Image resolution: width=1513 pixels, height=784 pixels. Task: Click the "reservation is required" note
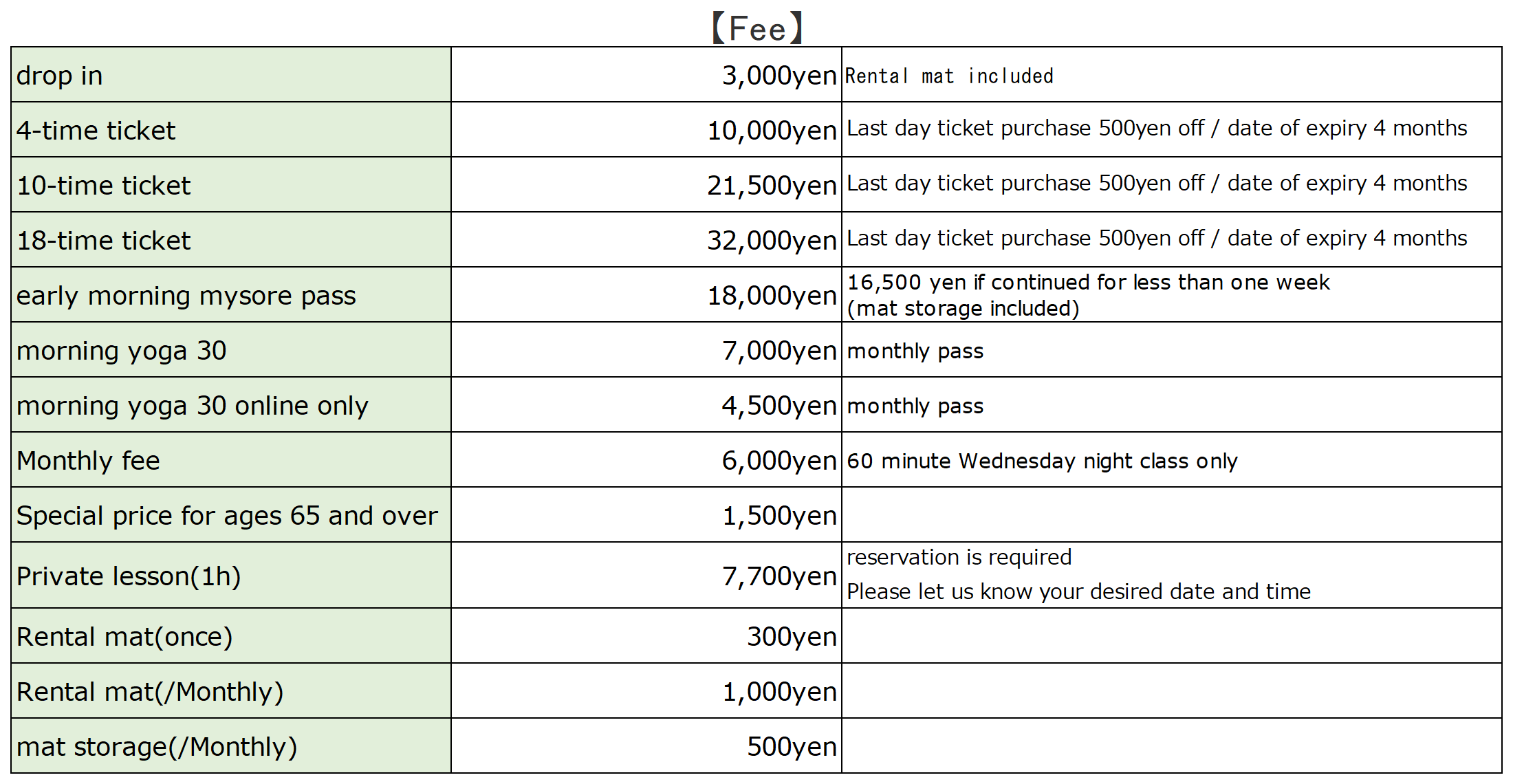tap(959, 557)
